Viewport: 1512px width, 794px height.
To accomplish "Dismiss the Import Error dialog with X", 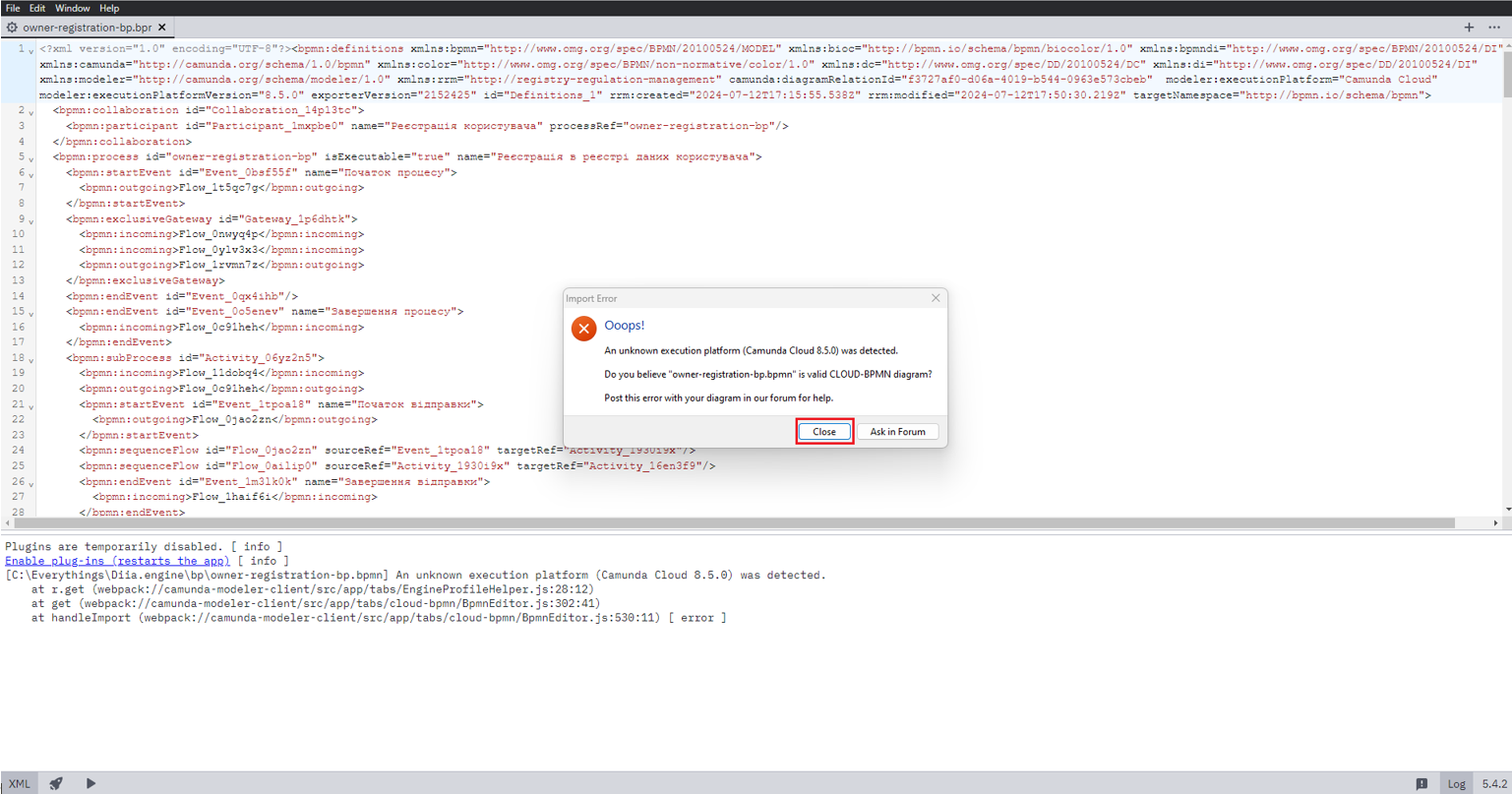I will pos(936,298).
